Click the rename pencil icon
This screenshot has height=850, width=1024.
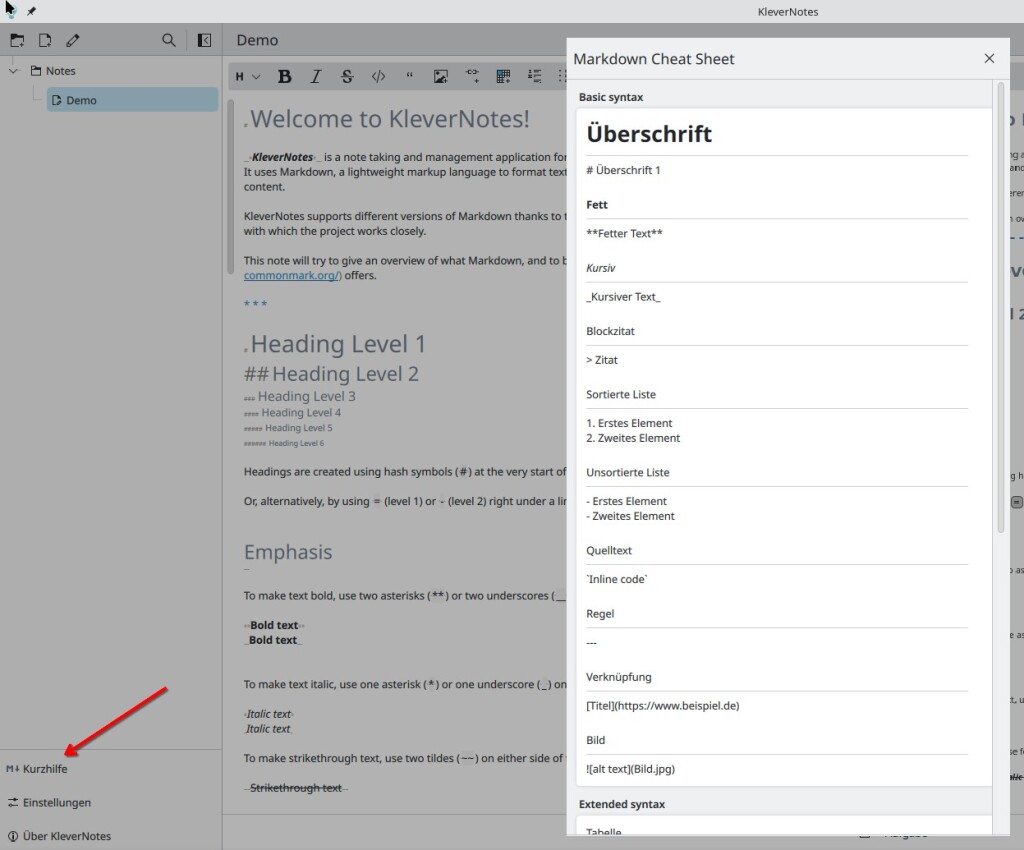point(73,40)
